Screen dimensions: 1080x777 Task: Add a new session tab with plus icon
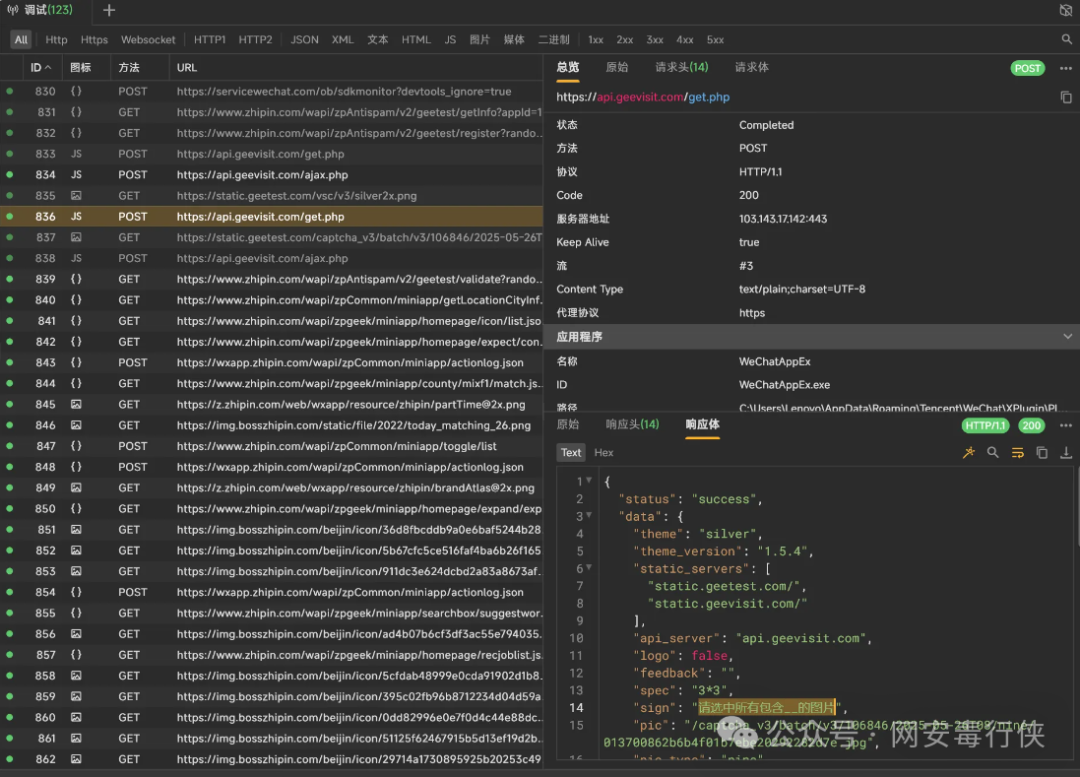pos(109,10)
